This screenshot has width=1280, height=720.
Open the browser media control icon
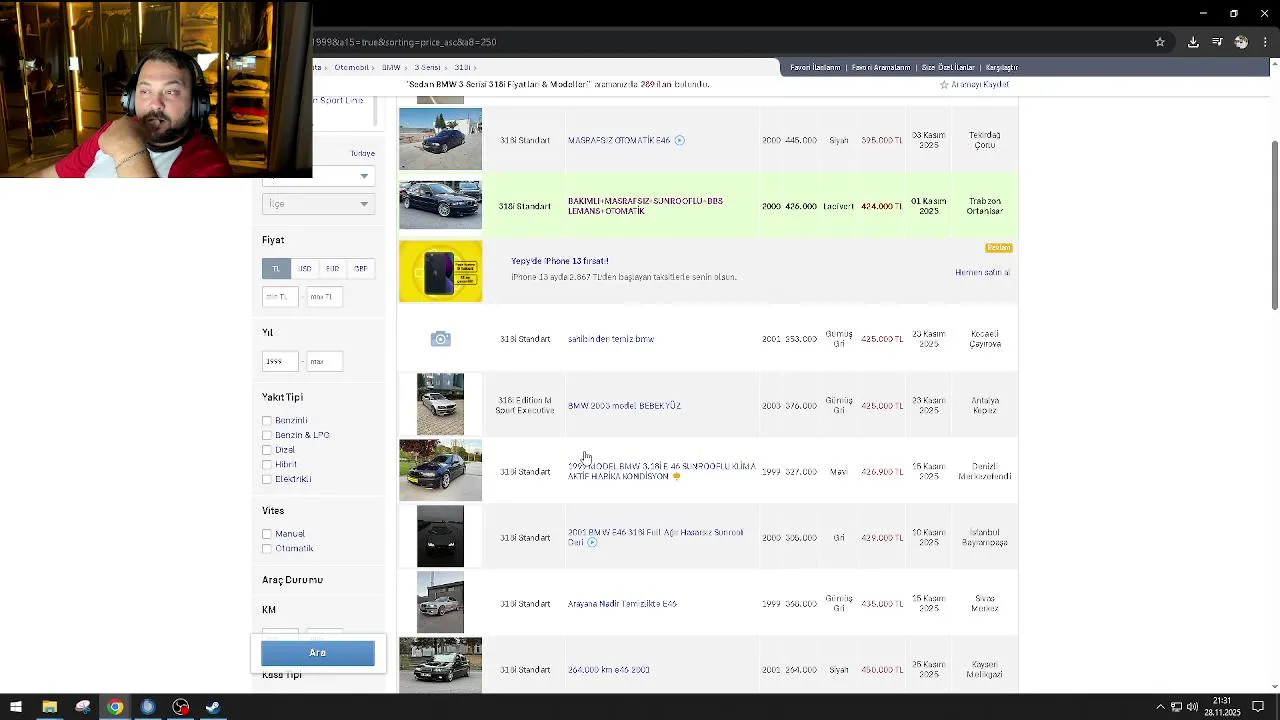(x=1217, y=42)
